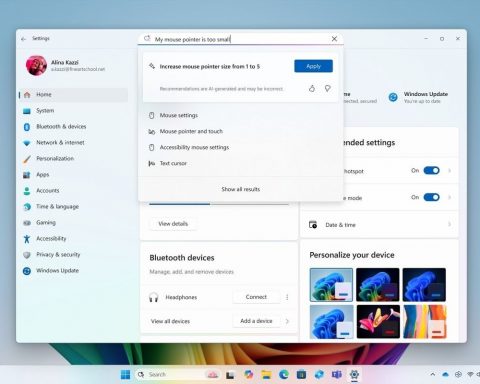Click the Time & language globe icon
Viewport: 480px width, 384px height.
(x=27, y=207)
